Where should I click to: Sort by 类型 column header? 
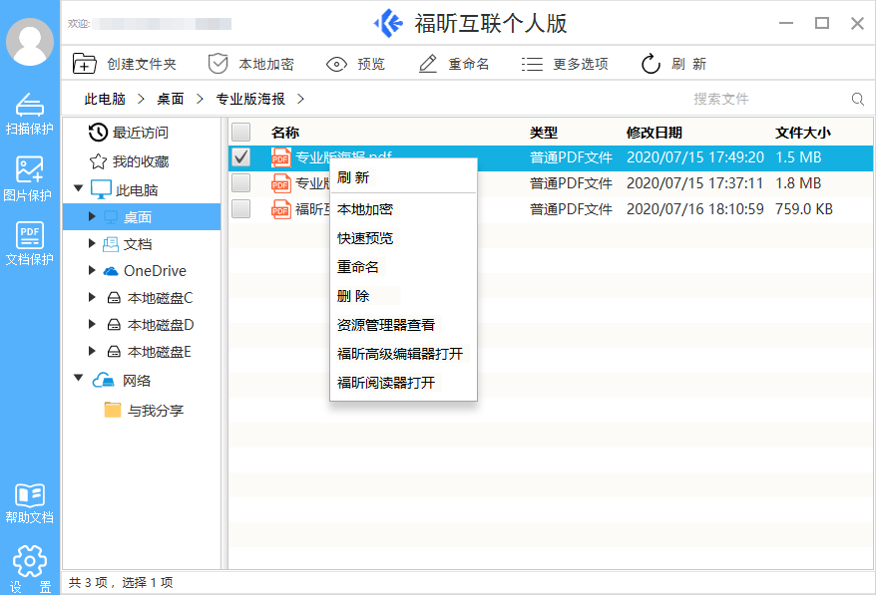544,133
